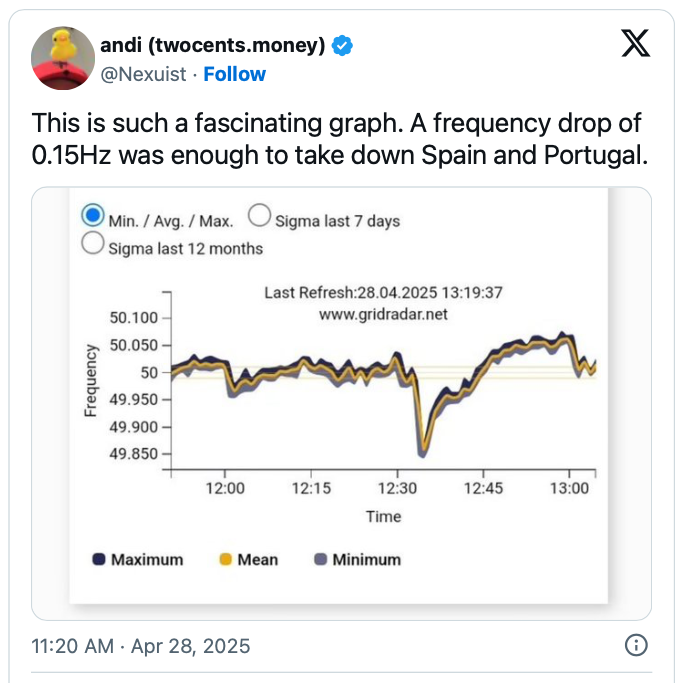Viewport: 680px width, 683px height.
Task: Click author name andi (twocents.money)
Action: [x=213, y=46]
